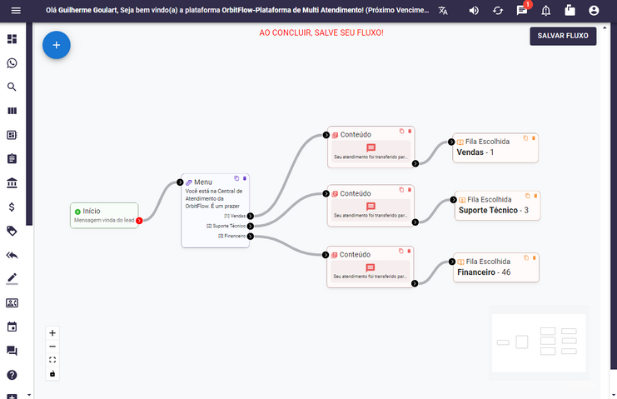Screen dimensions: 617x399
Task: Open the dollar sign finance icon
Action: [x=12, y=207]
